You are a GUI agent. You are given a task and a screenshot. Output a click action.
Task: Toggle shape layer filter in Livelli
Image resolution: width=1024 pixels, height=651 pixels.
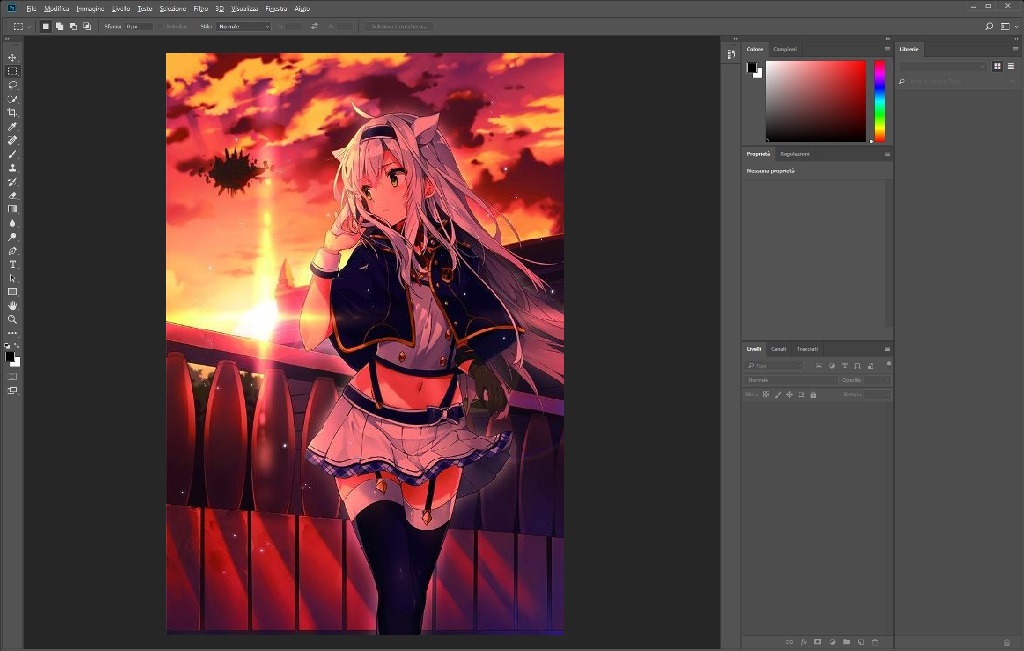(857, 366)
